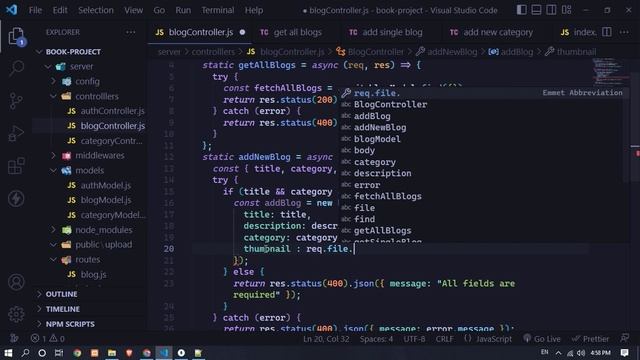The width and height of the screenshot is (640, 360).
Task: Open the Selection menu
Action: point(96,10)
